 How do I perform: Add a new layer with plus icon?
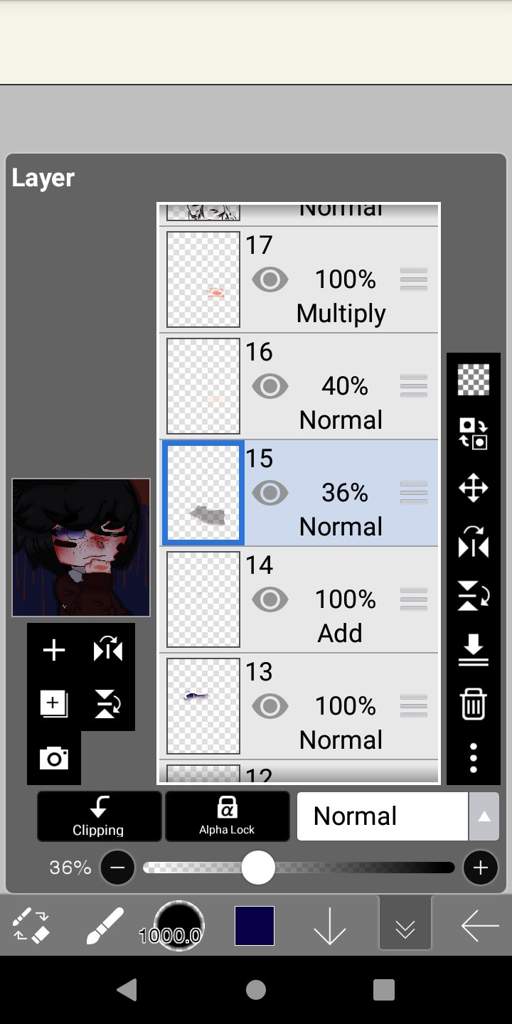coord(54,650)
